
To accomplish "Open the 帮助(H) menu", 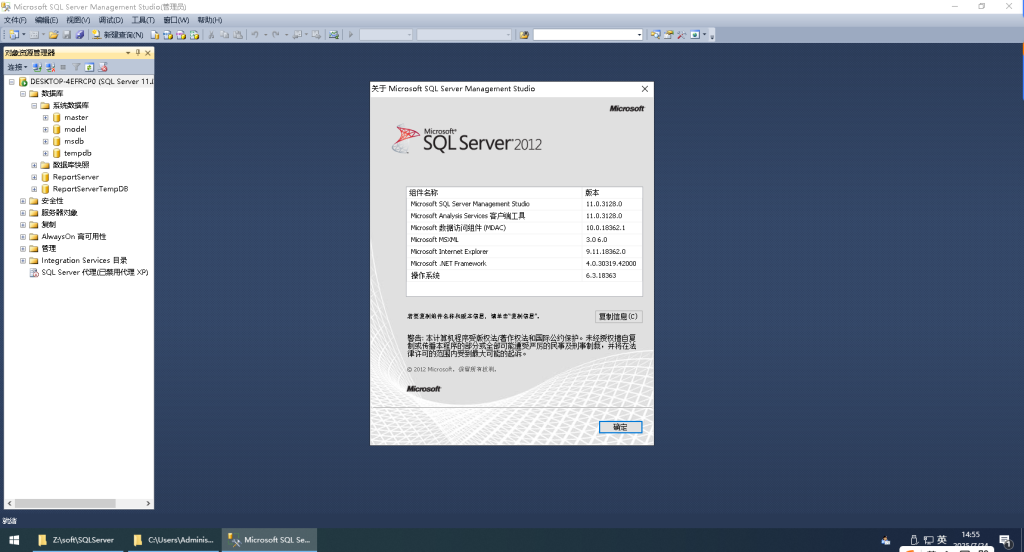I will [210, 20].
